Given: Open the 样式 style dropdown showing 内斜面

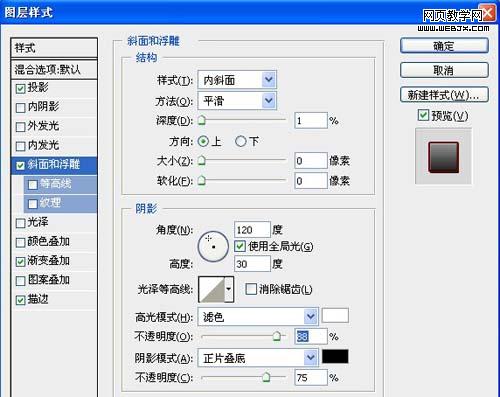Looking at the screenshot, I should [237, 80].
